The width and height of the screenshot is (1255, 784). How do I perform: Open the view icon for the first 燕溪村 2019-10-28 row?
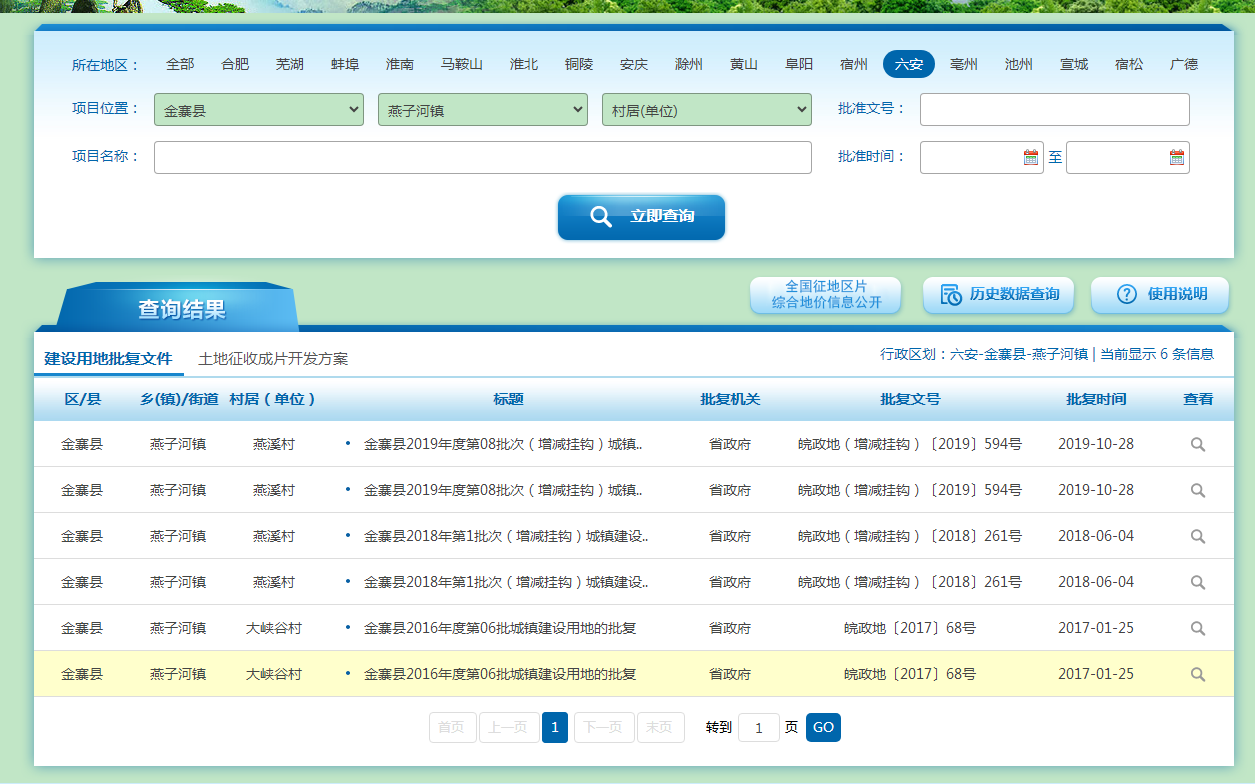point(1197,445)
